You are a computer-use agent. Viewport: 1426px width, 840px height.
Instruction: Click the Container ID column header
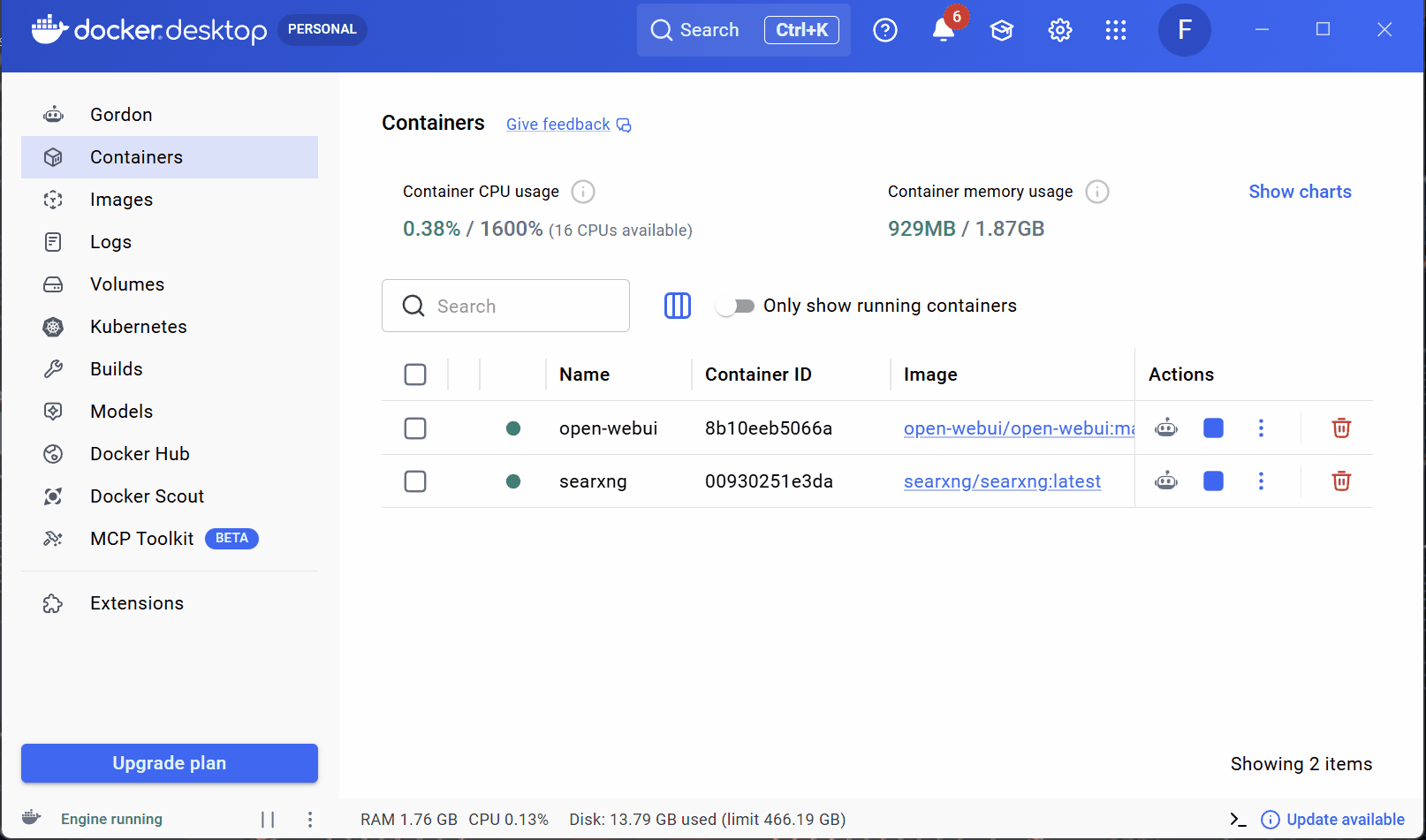click(758, 375)
